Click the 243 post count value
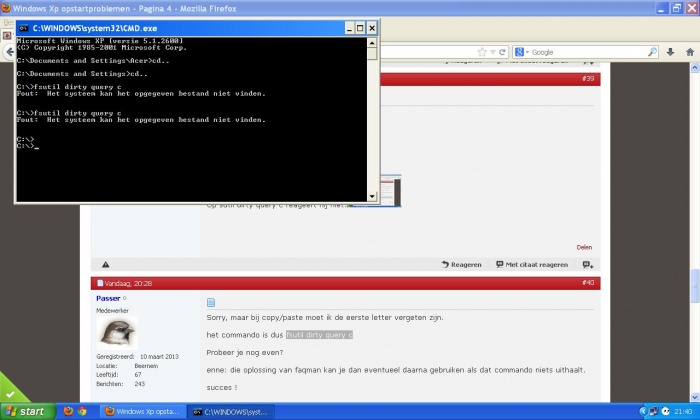Viewport: 700px width, 420px height. 140,384
